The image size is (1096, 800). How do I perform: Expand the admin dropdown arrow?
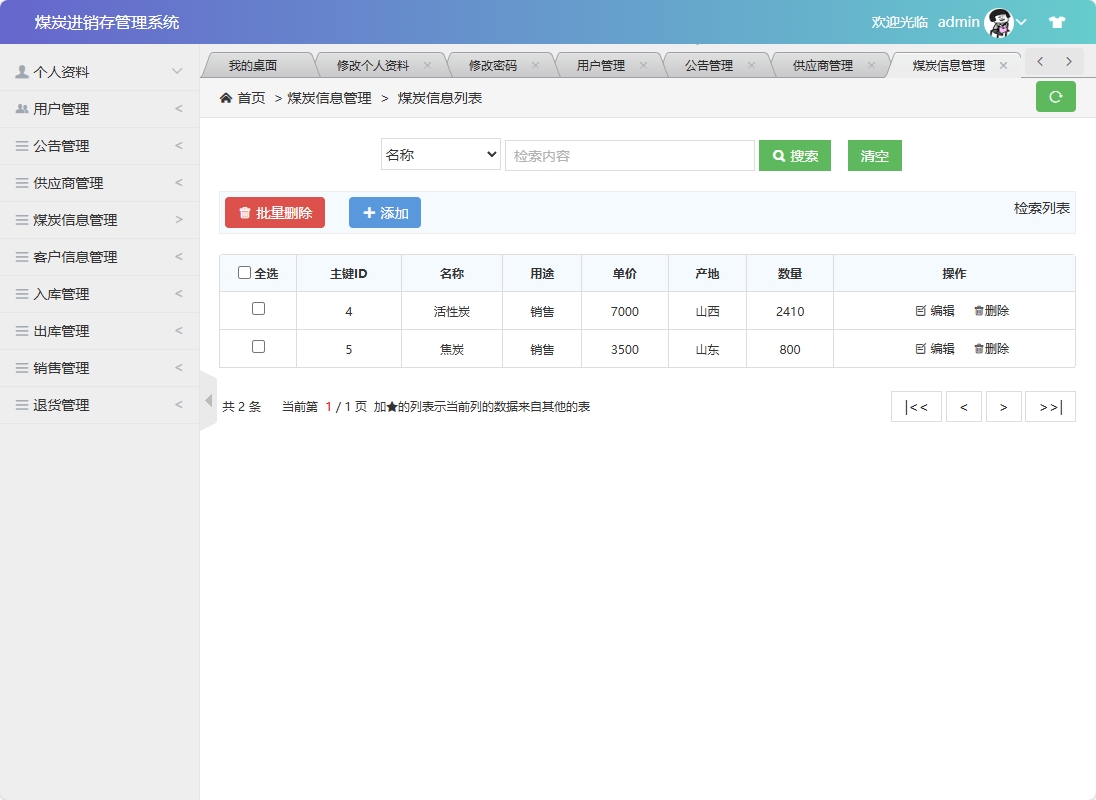[1022, 24]
